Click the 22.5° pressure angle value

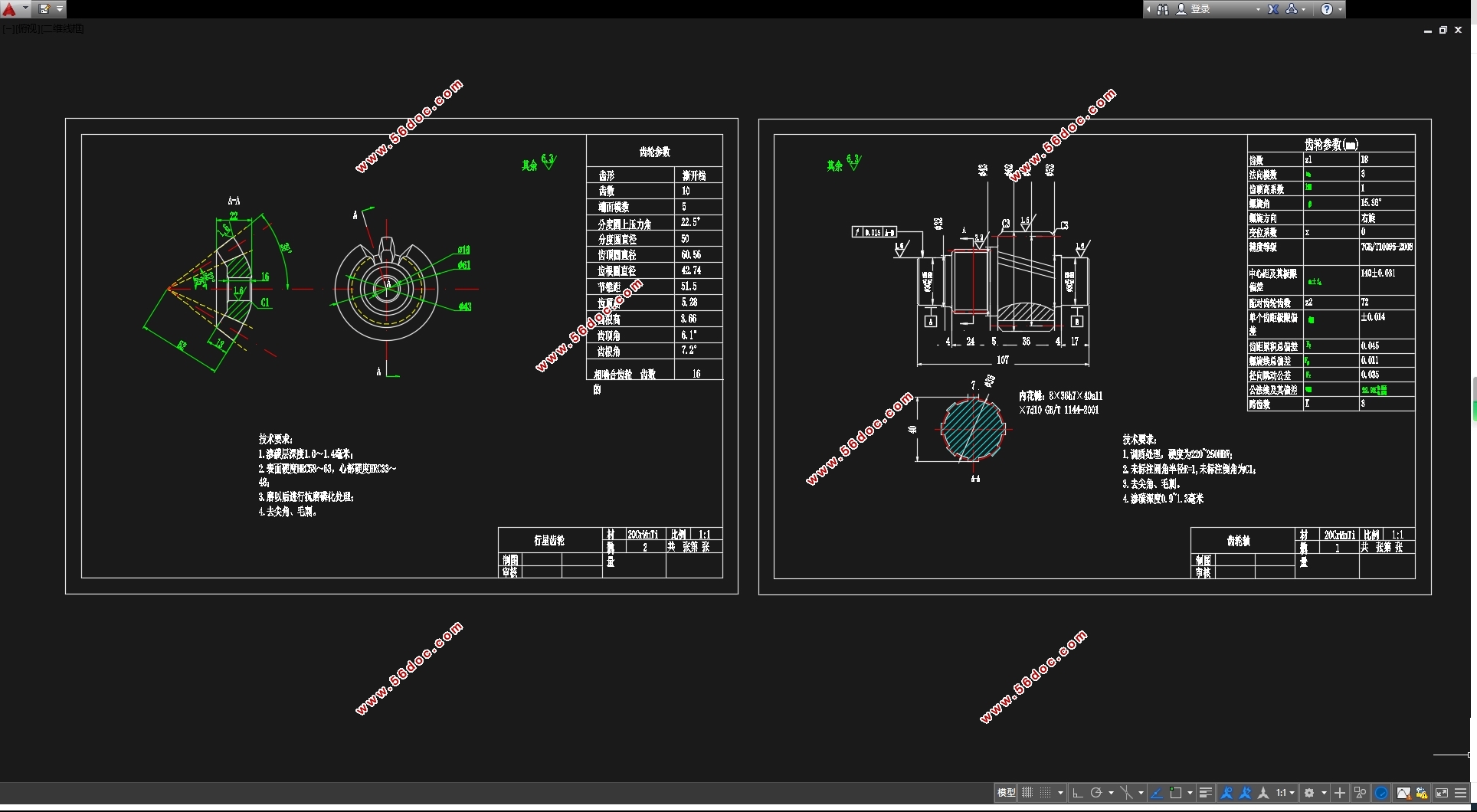690,222
